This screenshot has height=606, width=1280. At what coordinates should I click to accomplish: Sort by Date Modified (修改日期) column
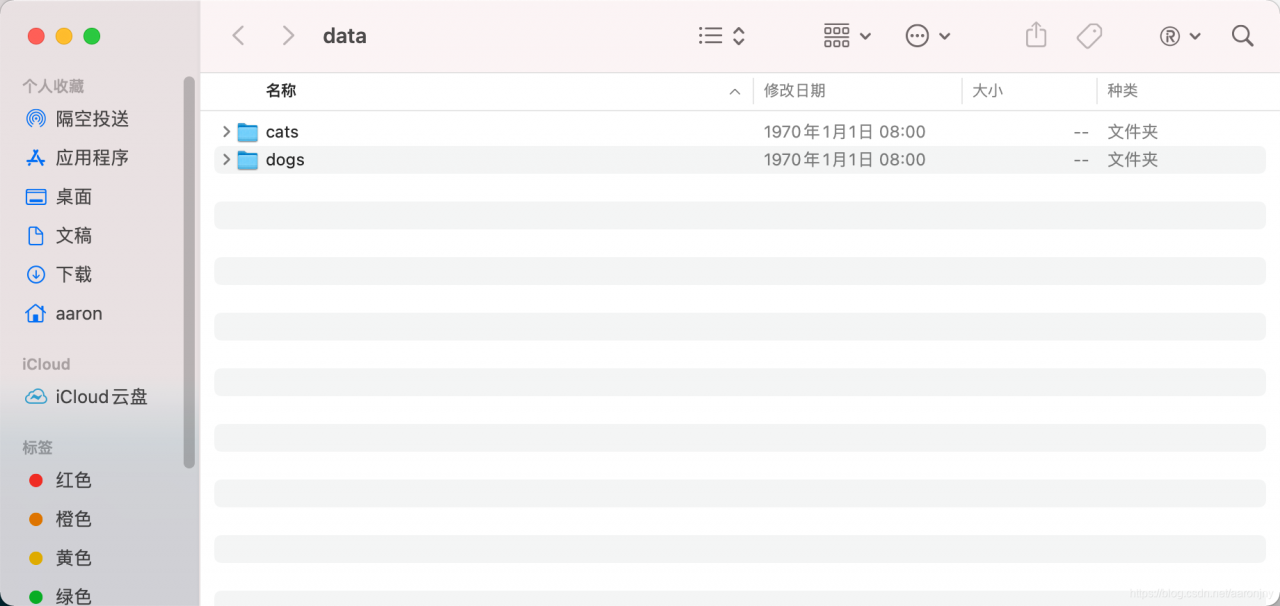(x=795, y=91)
